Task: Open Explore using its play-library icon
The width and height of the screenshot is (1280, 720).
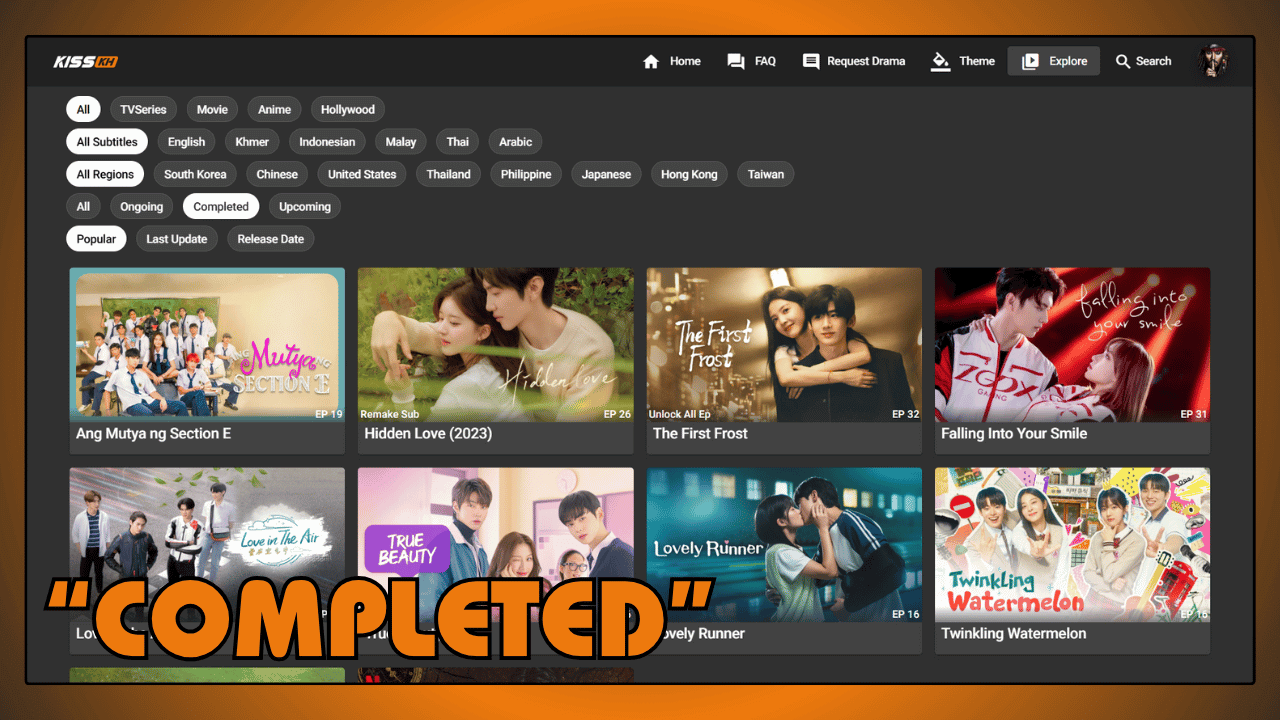Action: [1030, 61]
